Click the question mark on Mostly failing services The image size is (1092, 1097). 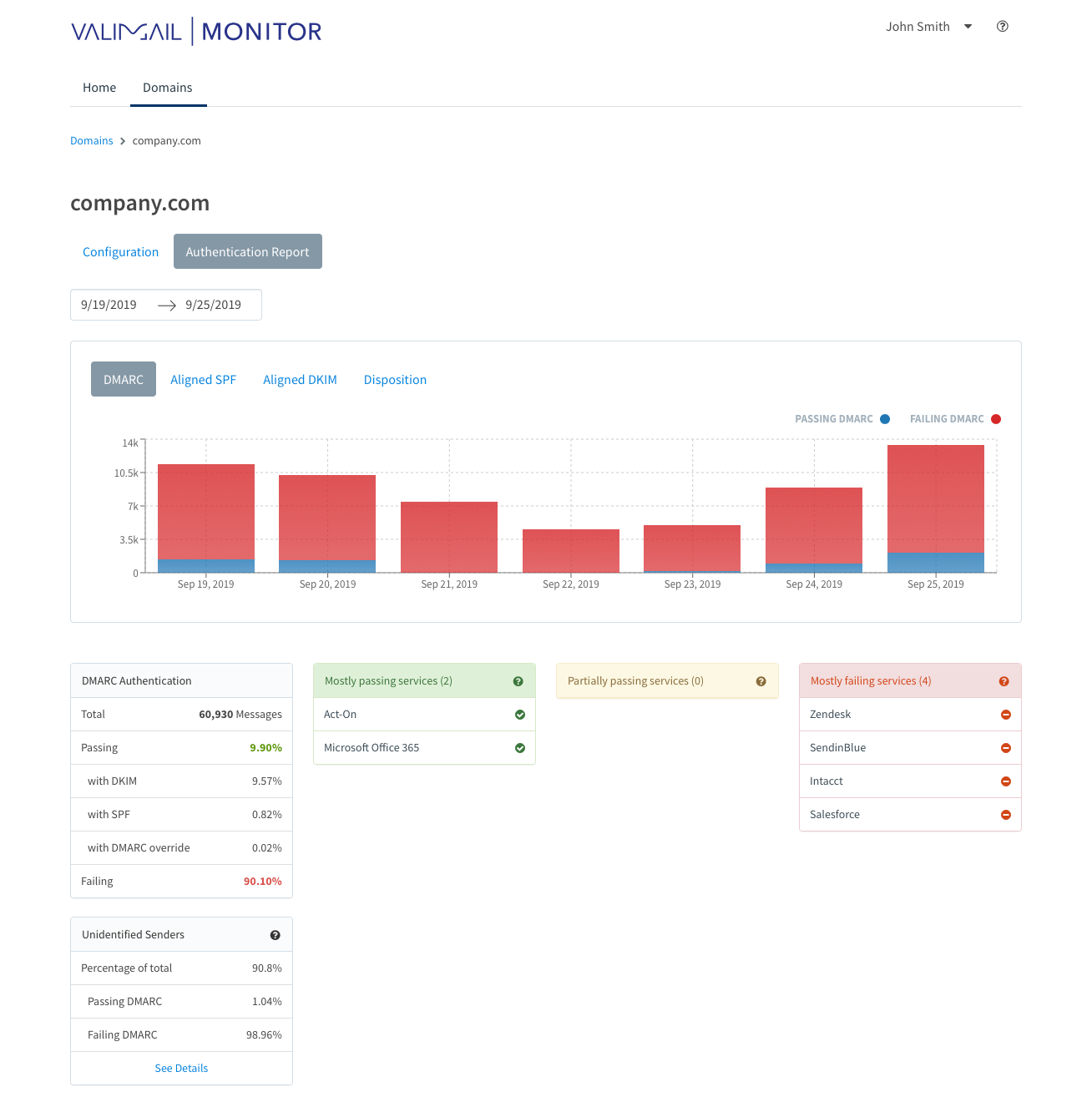(1004, 681)
